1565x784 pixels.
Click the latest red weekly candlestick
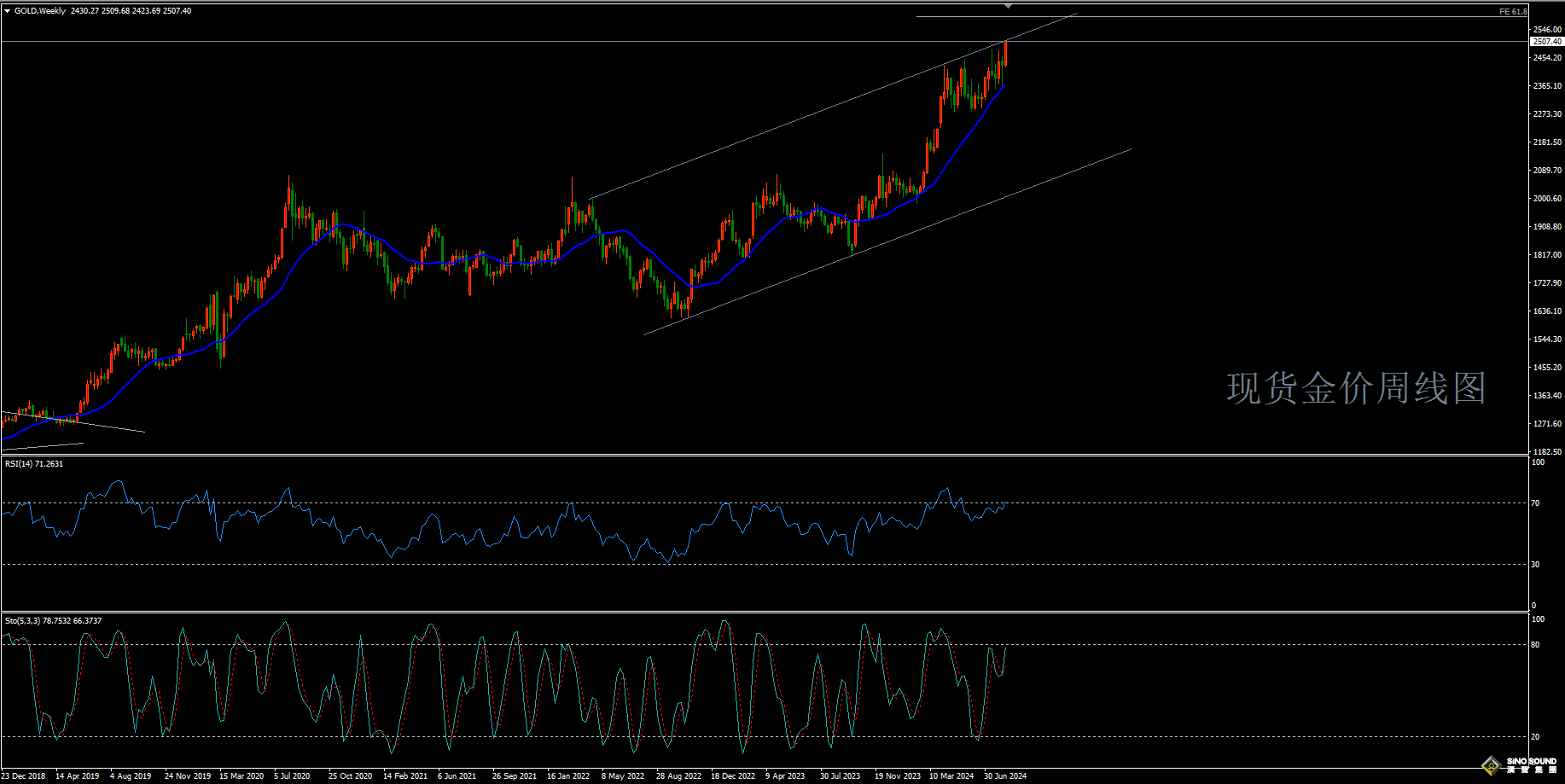pos(1006,54)
